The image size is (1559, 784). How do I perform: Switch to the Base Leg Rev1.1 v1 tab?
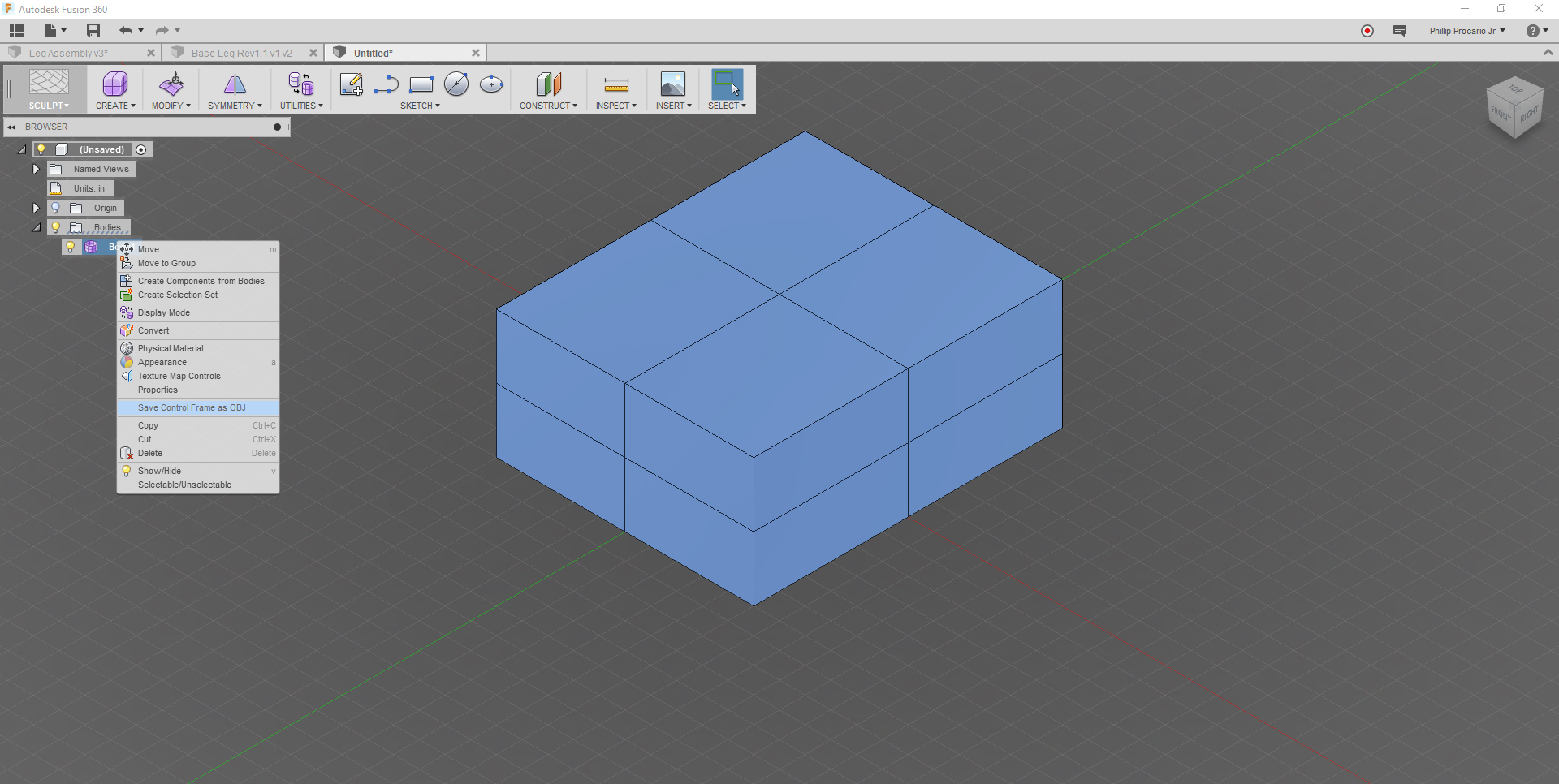point(241,52)
